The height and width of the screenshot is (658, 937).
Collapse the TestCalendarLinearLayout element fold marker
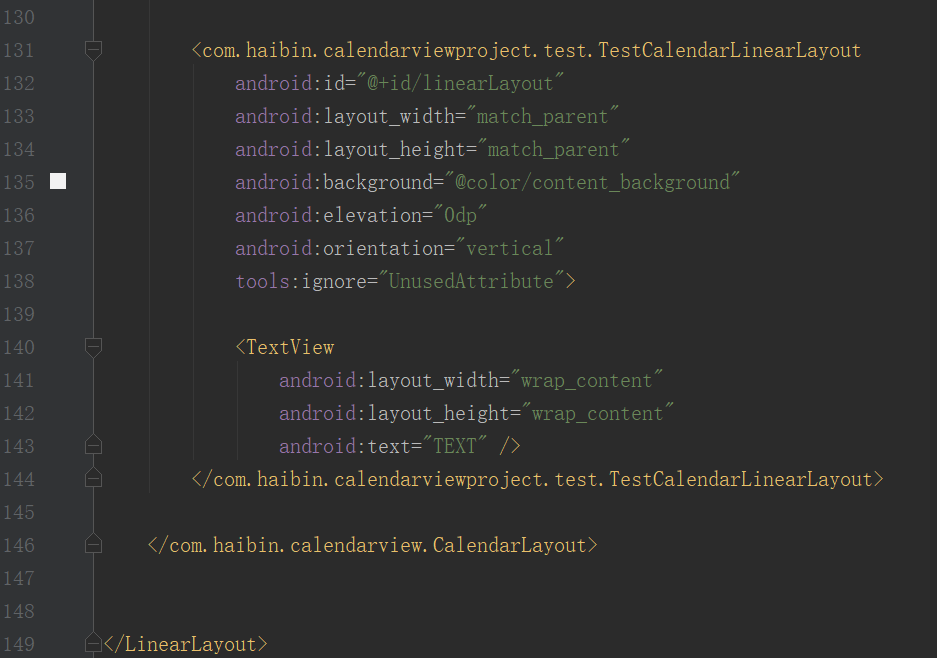pos(93,50)
